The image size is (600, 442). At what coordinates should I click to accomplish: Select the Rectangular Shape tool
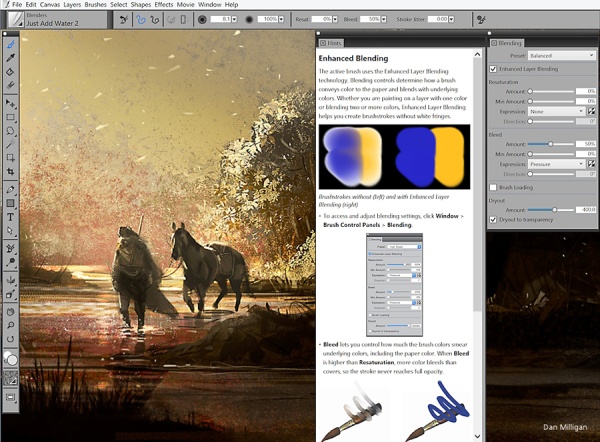[10, 203]
